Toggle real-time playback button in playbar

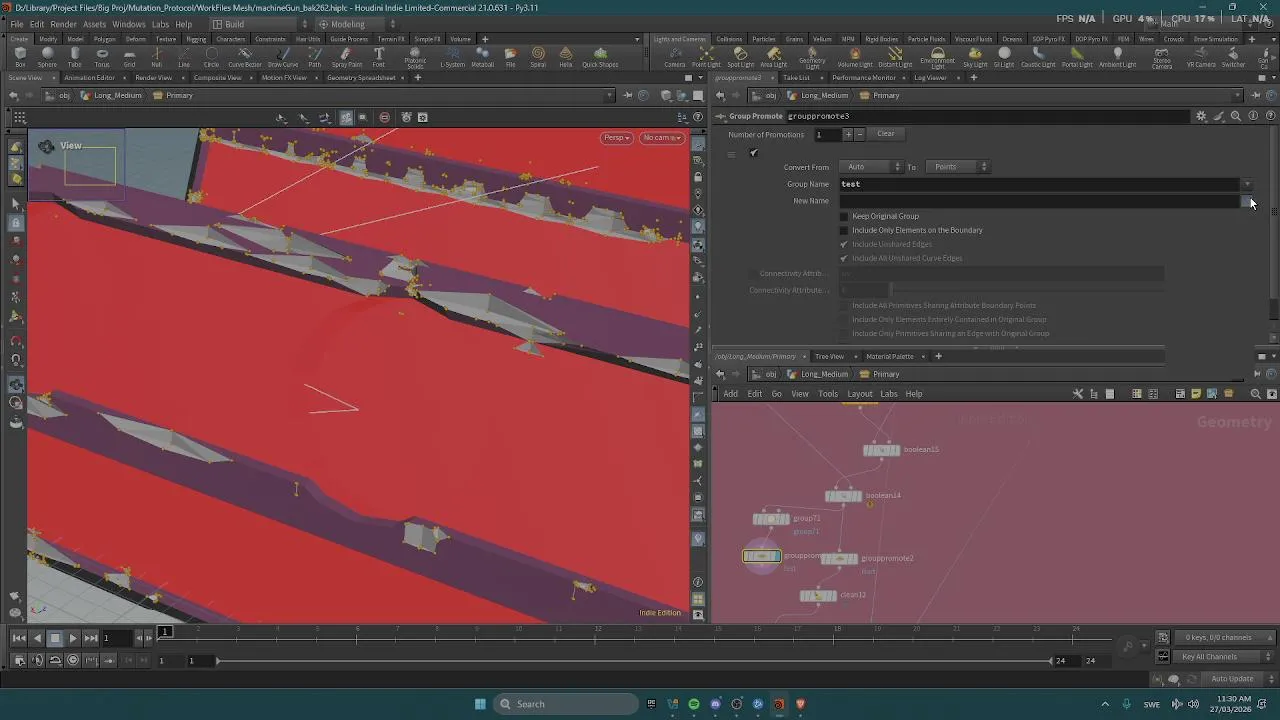[73, 660]
